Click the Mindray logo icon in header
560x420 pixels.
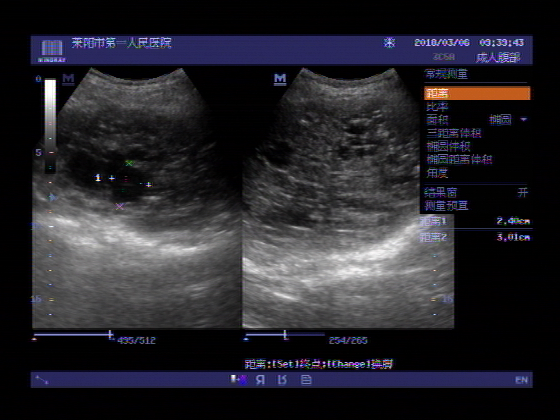click(x=52, y=51)
